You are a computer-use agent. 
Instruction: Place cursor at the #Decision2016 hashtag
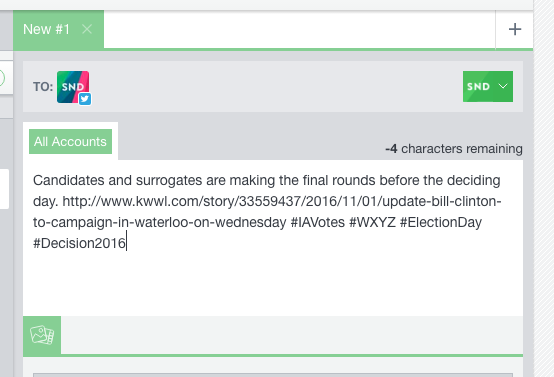coord(79,243)
